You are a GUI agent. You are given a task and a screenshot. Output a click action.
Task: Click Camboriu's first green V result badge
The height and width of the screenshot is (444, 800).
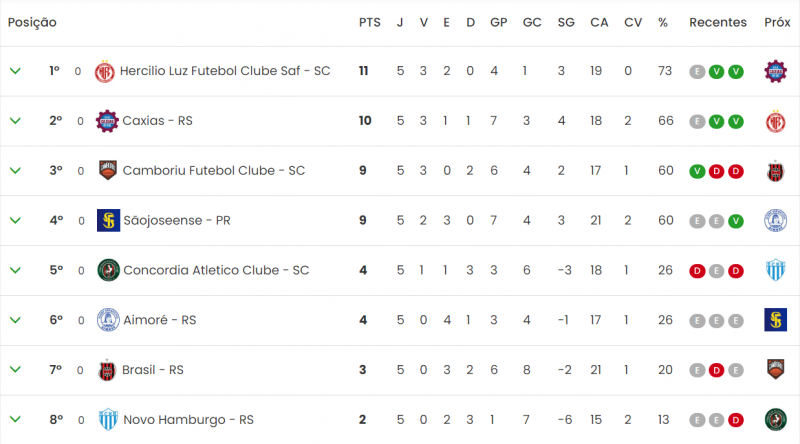(697, 171)
